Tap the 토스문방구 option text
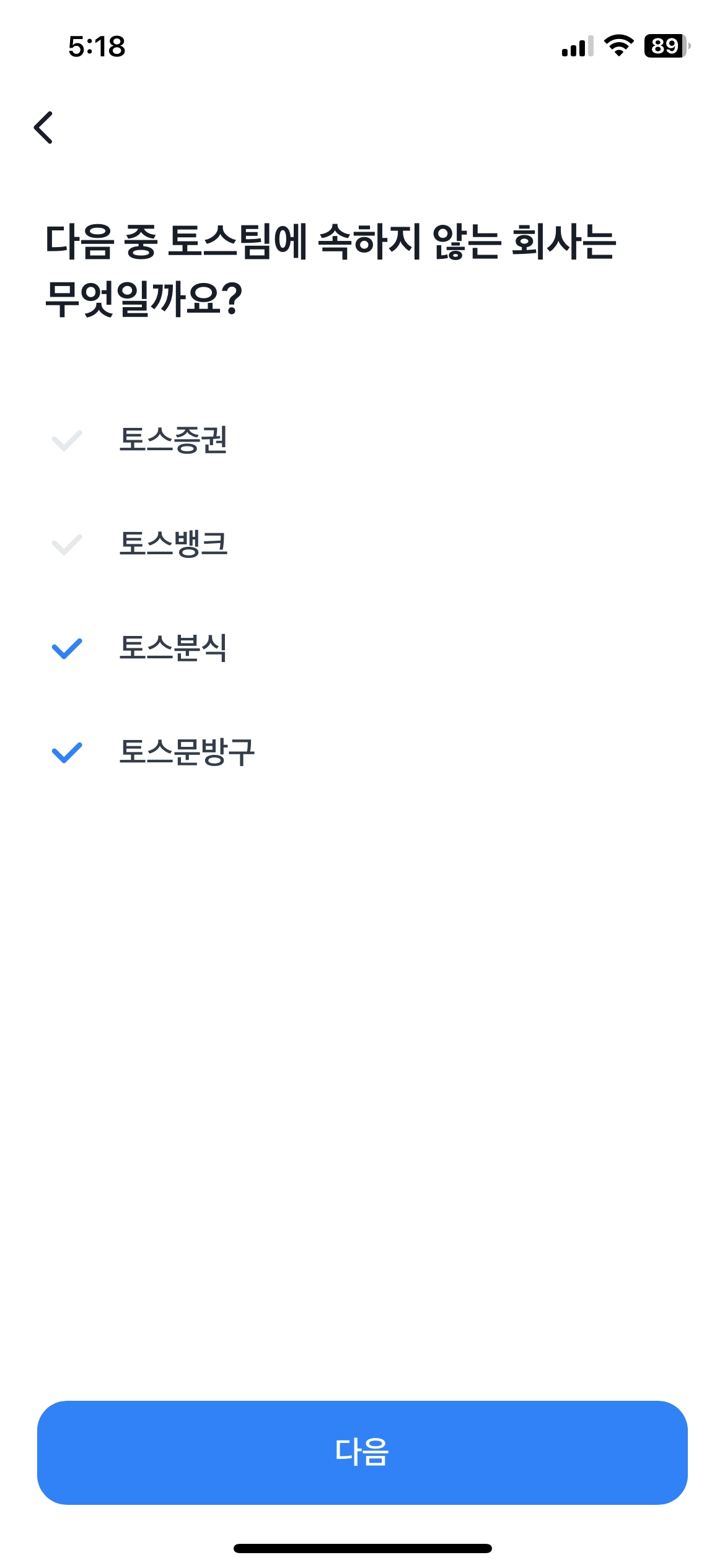This screenshot has width=725, height=1568. (187, 752)
